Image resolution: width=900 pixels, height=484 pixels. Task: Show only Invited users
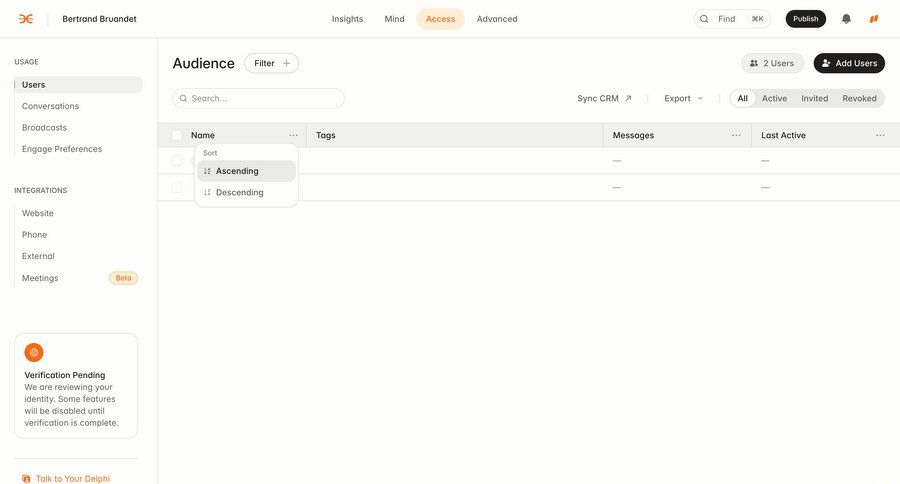pos(814,98)
